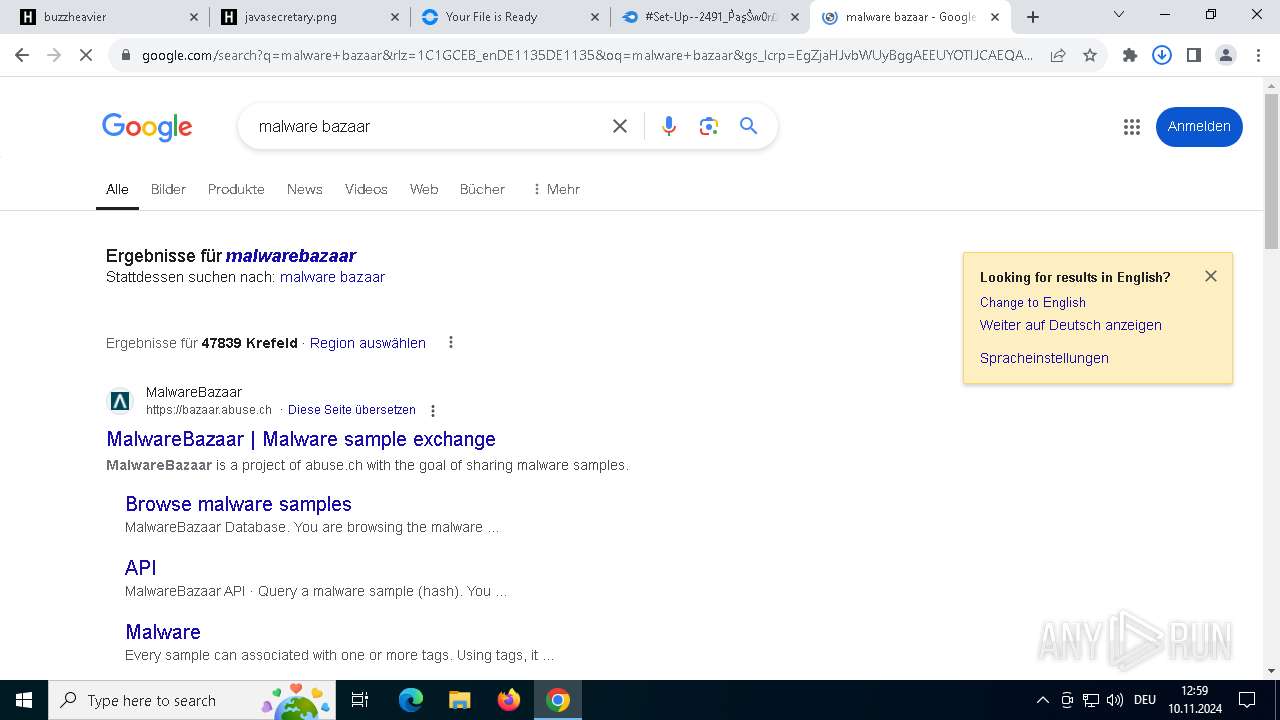Open the Chrome profile avatar icon

pyautogui.click(x=1226, y=56)
